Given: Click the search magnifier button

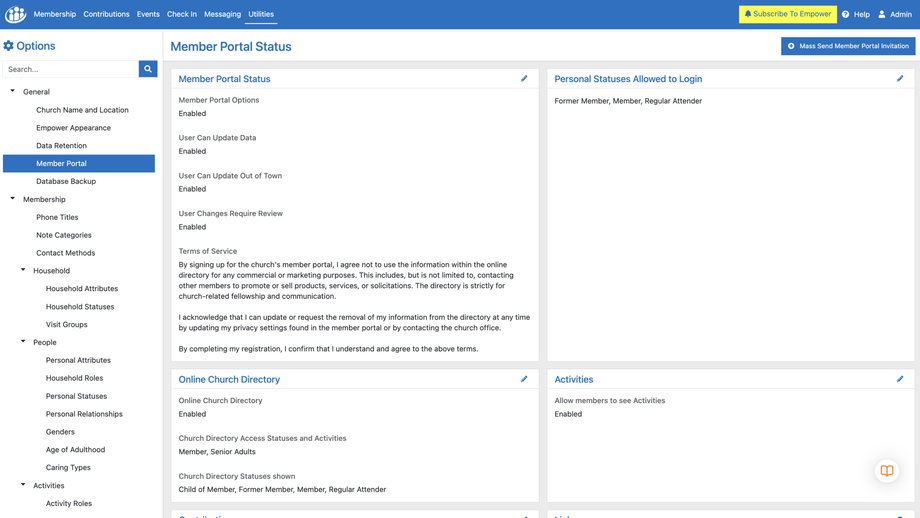Looking at the screenshot, I should click(x=148, y=69).
